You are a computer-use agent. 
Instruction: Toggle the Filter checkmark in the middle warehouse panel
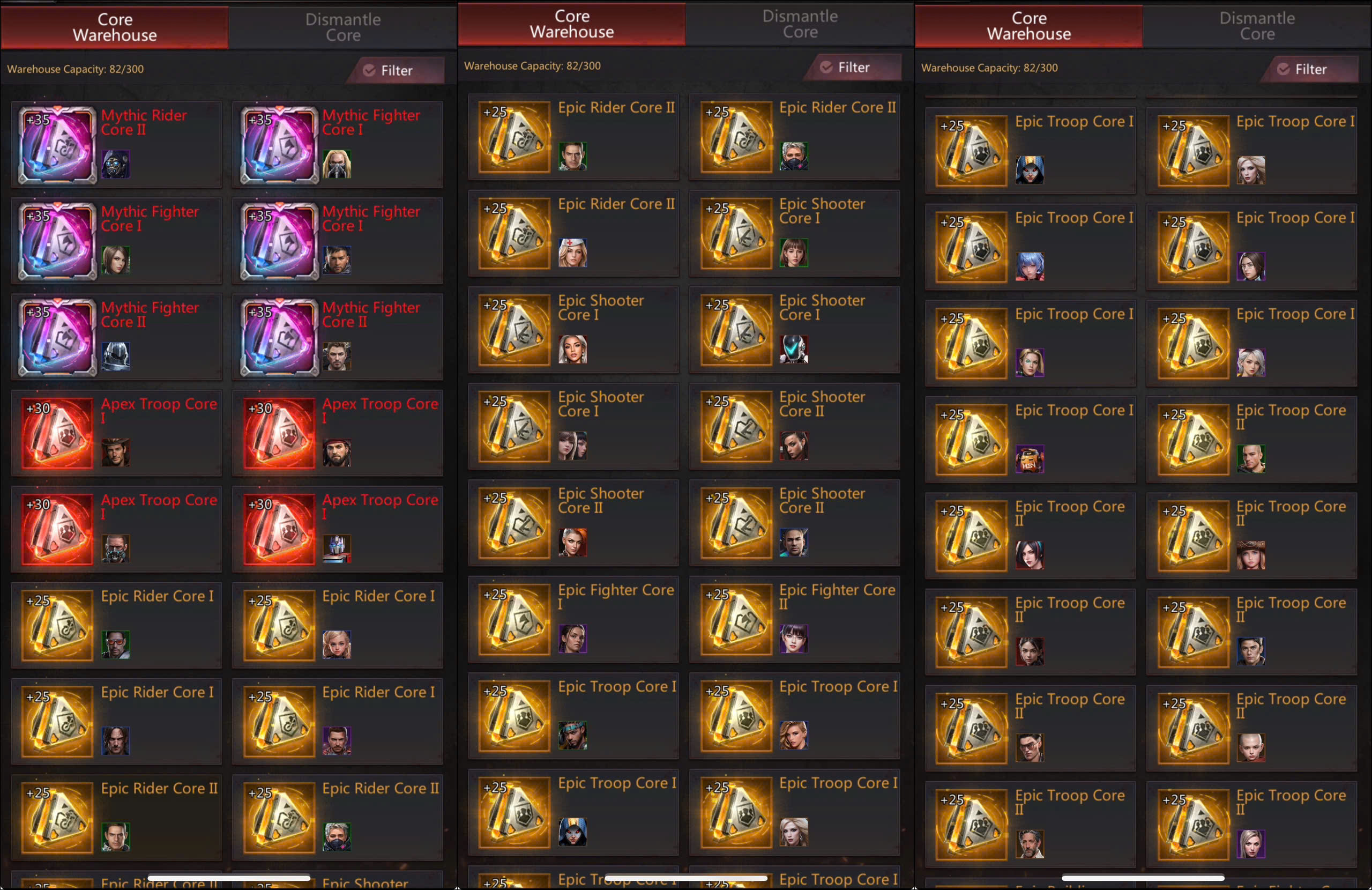[826, 67]
